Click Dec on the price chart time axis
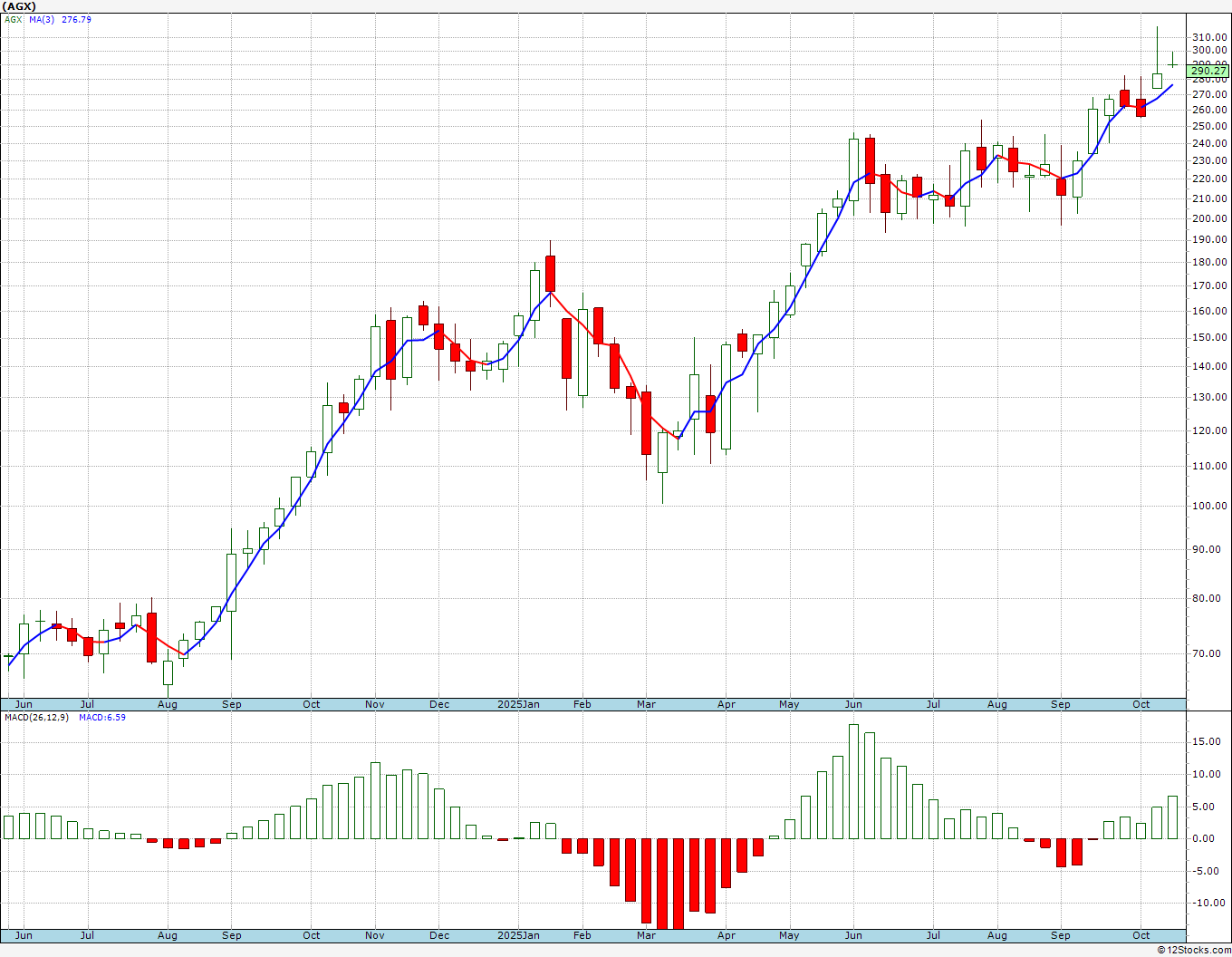This screenshot has height=957, width=1232. 439,704
